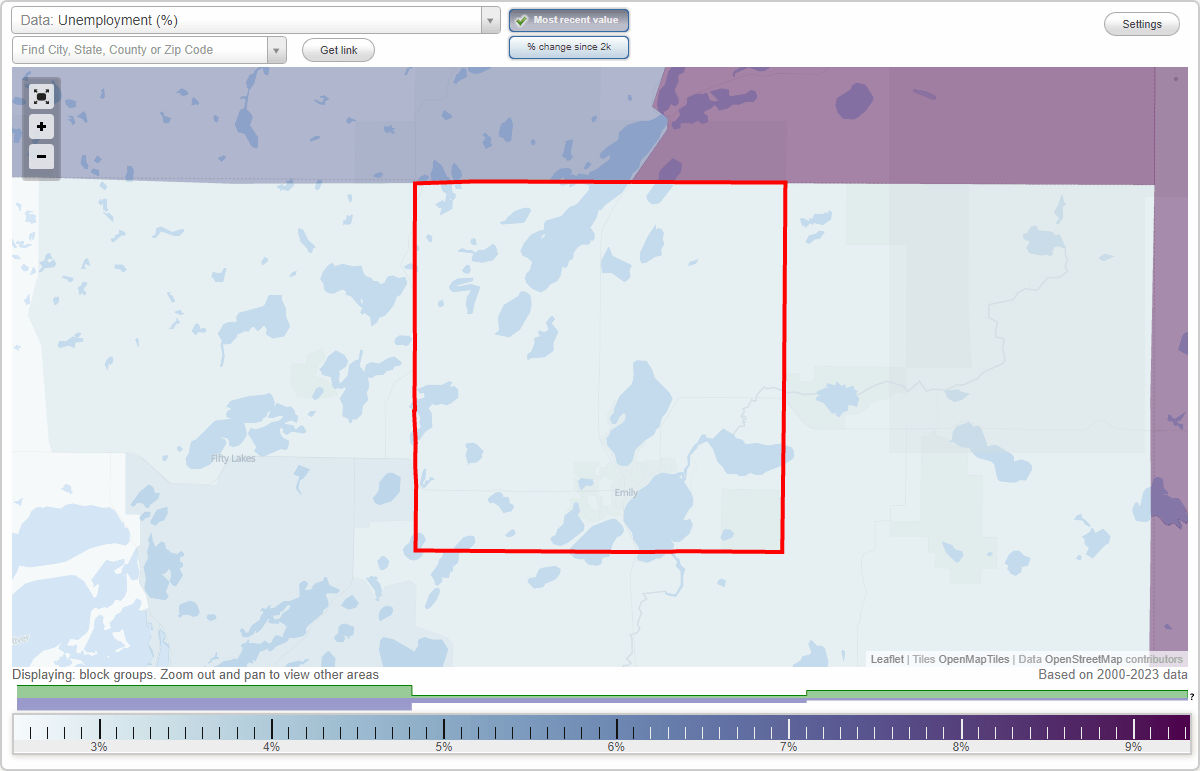
Task: Expand the city search dropdown arrow
Action: [x=276, y=50]
